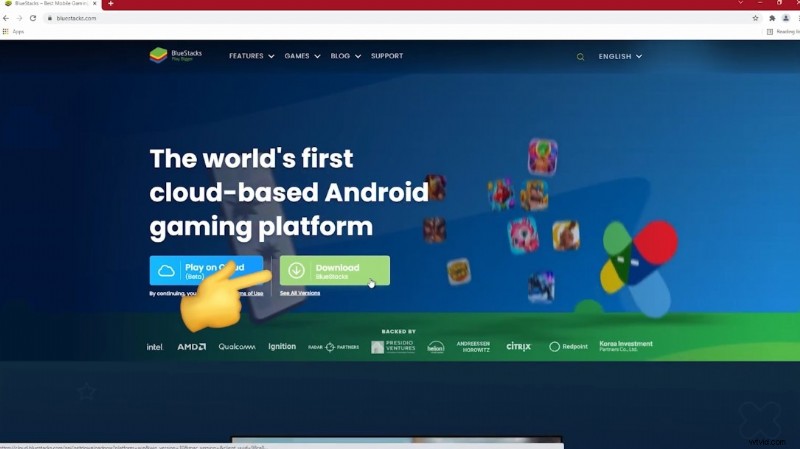Bookmark this page with the star icon
The image size is (800, 449).
[x=755, y=18]
